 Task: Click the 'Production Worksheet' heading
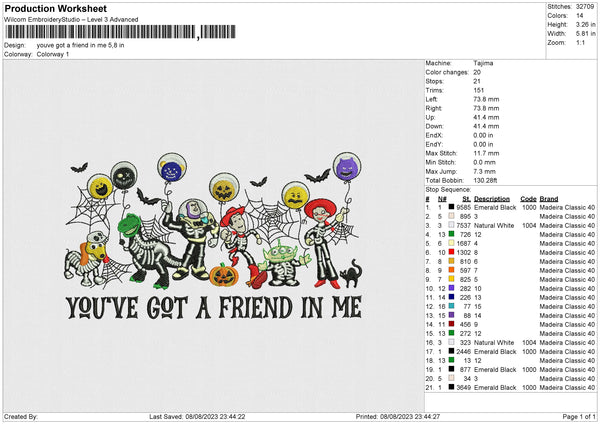click(x=55, y=8)
